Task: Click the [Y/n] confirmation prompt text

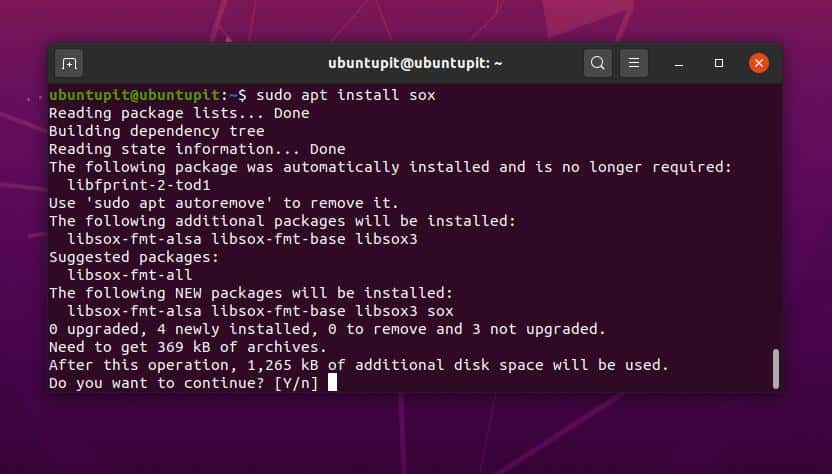Action: tap(296, 382)
